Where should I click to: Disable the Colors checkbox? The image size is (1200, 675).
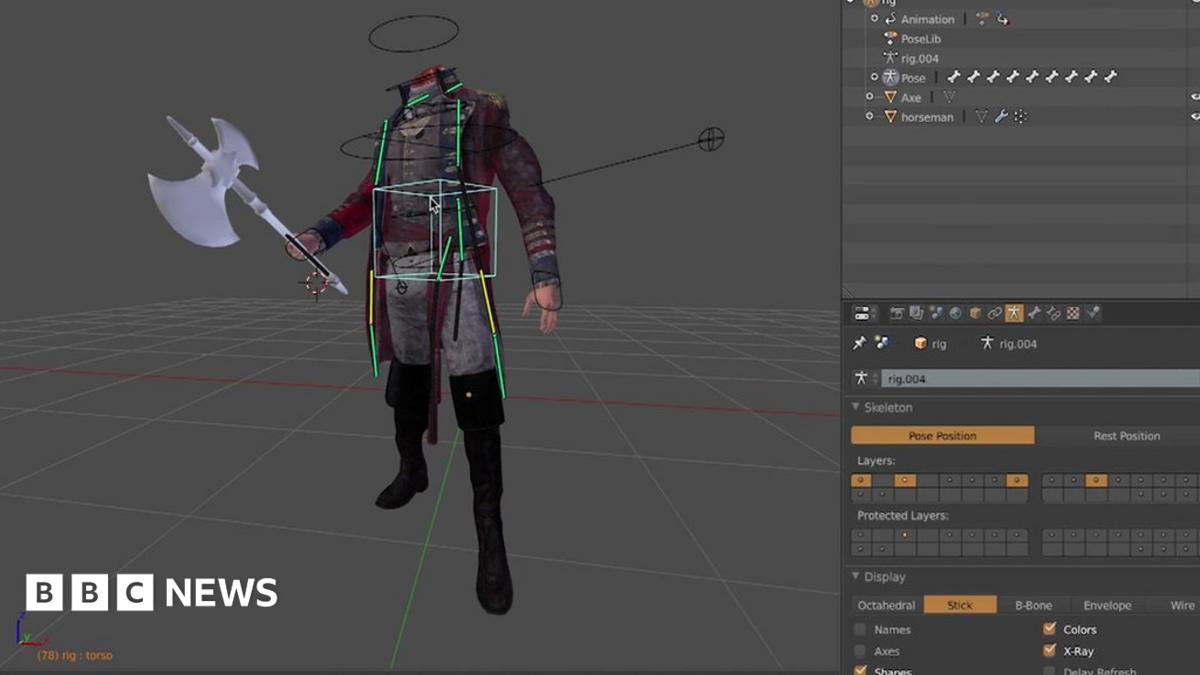[x=1049, y=629]
